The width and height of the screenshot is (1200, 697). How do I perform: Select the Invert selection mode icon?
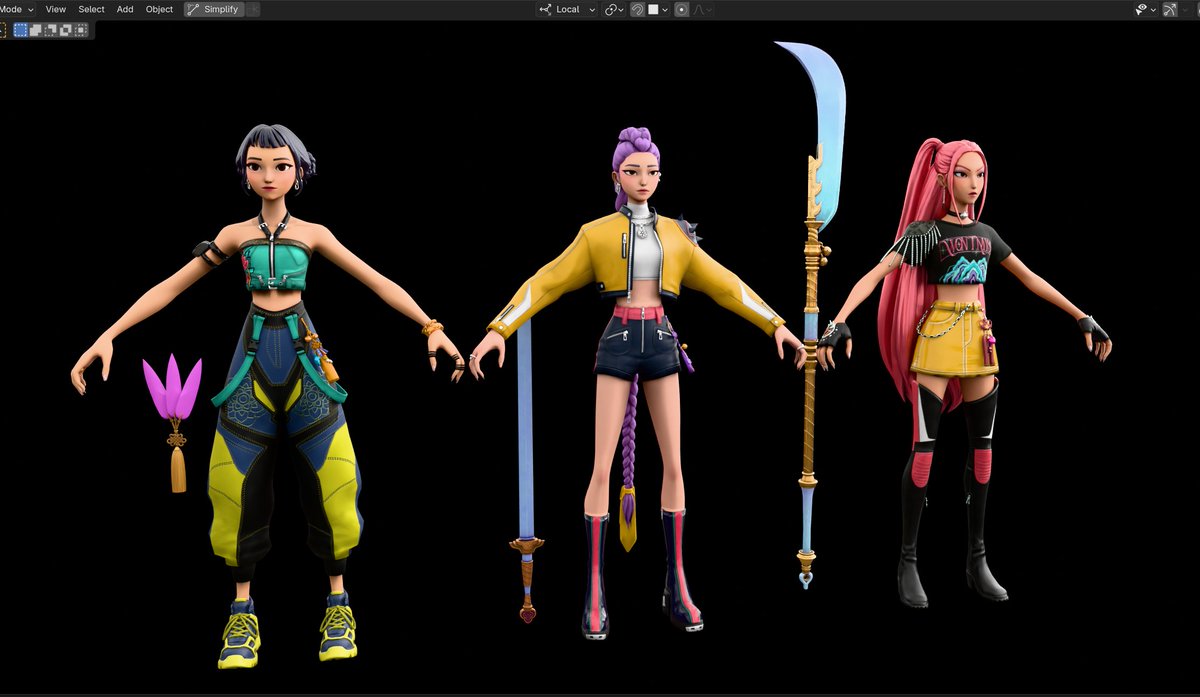[x=65, y=30]
